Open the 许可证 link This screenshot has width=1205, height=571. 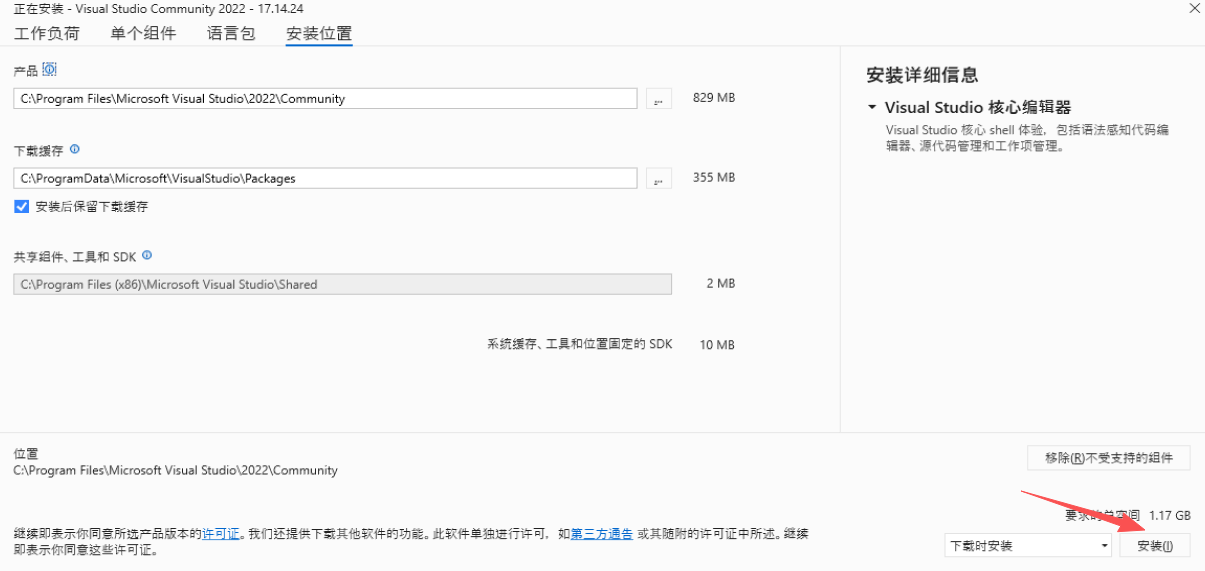point(221,534)
